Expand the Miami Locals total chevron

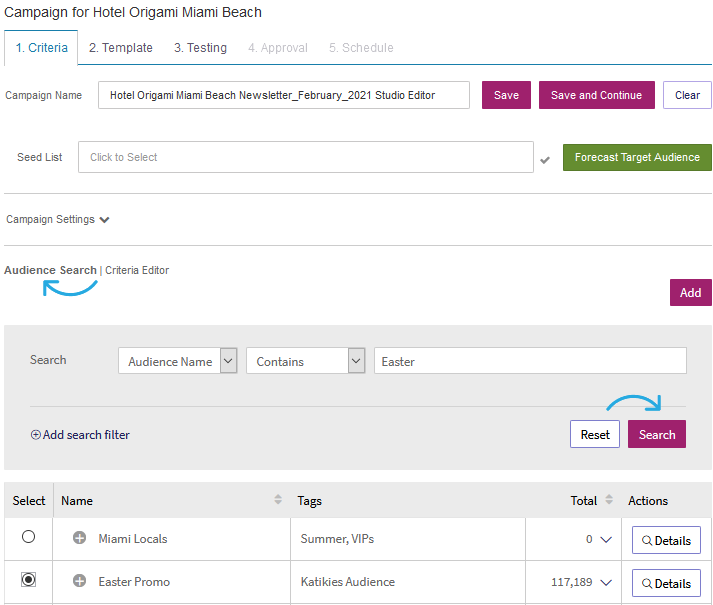(x=606, y=539)
